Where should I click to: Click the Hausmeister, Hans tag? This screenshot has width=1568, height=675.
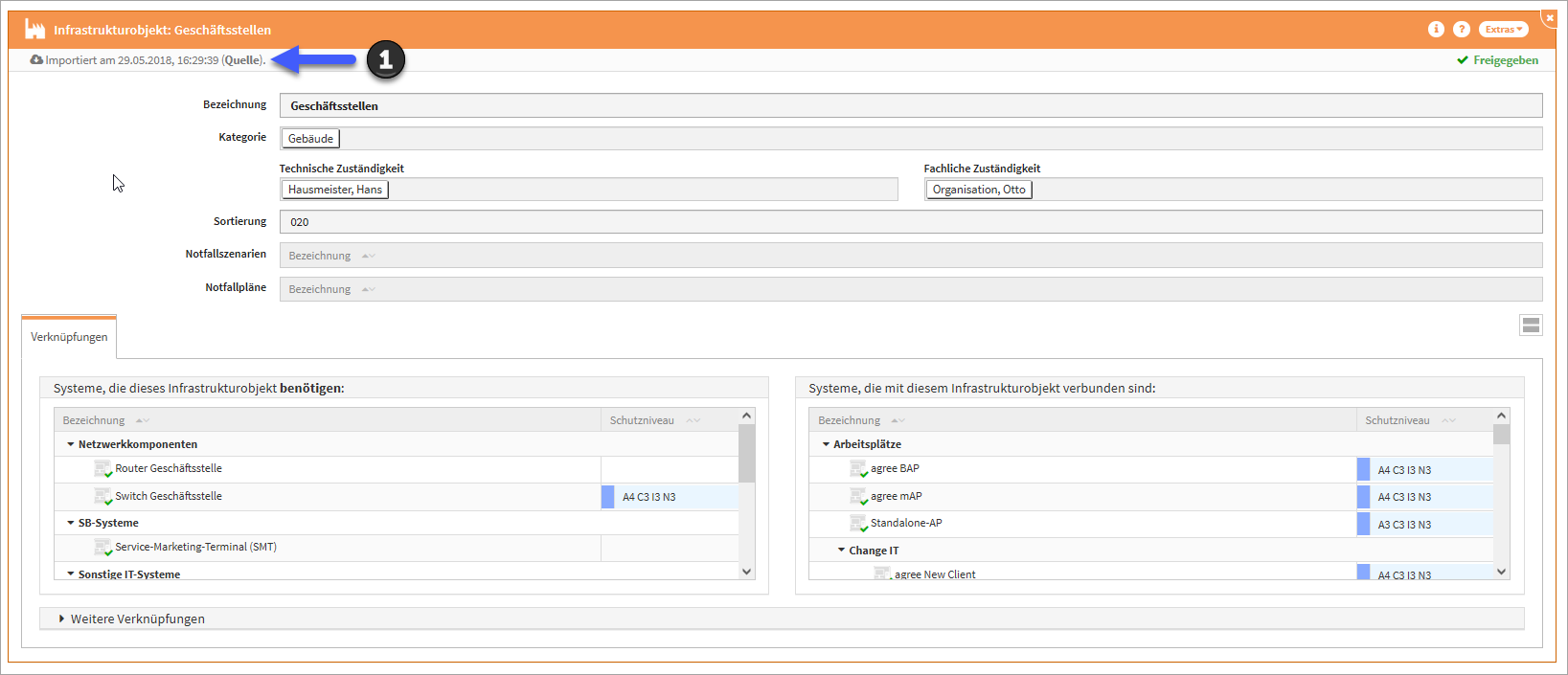click(x=334, y=190)
